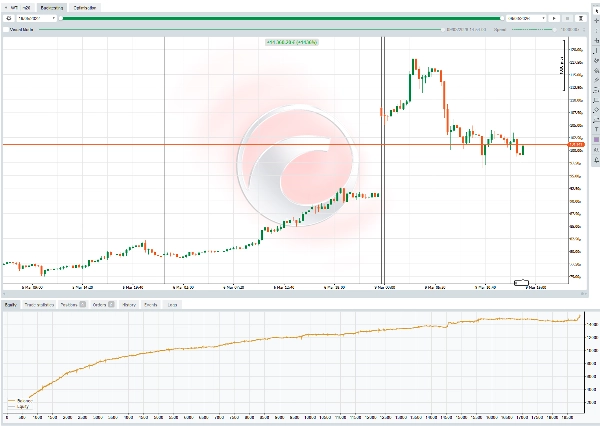Select the cursor pointer tool
Viewport: 600px width, 426px height.
coord(596,11)
